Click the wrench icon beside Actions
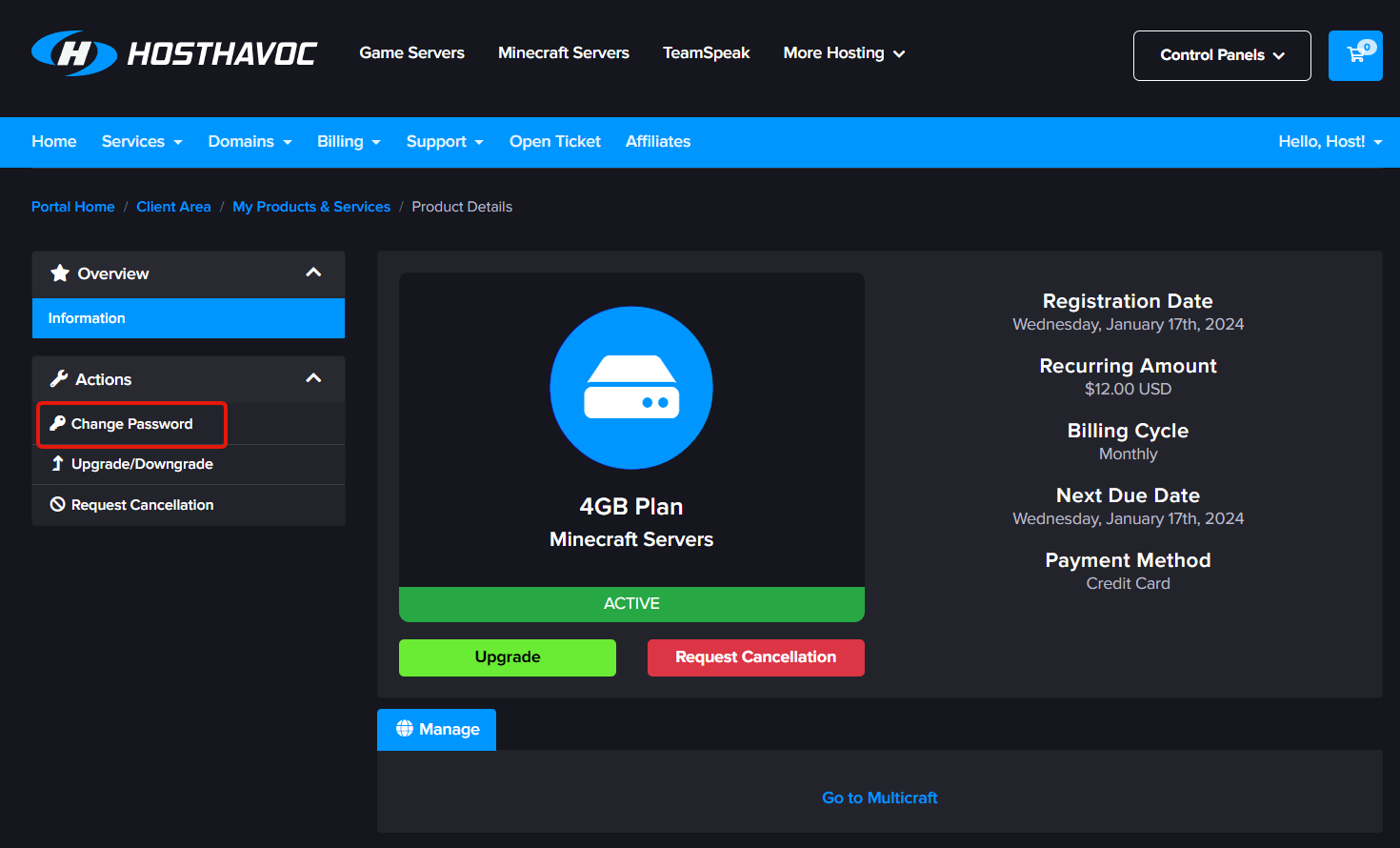 point(59,379)
